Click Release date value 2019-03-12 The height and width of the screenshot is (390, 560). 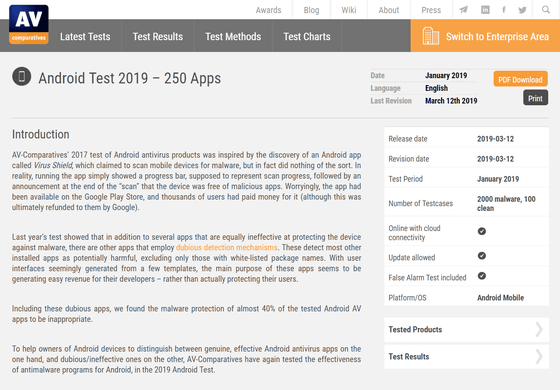(495, 139)
